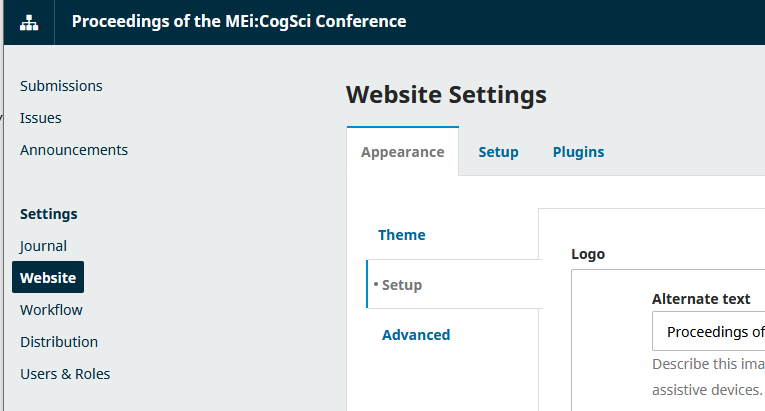Switch to the Plugins tab

tap(578, 152)
